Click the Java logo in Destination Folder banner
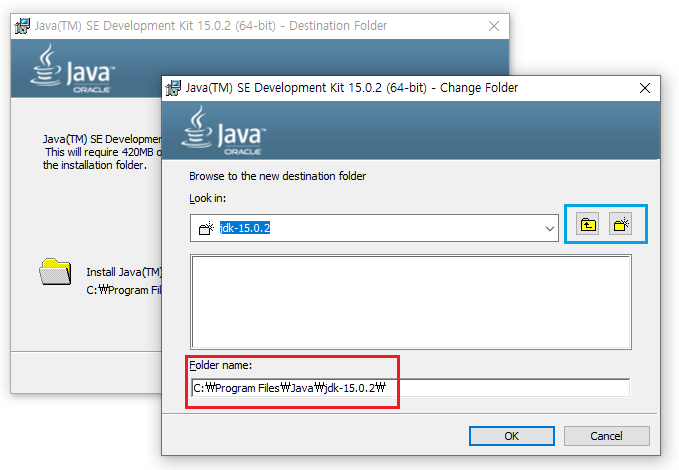 [x=72, y=68]
